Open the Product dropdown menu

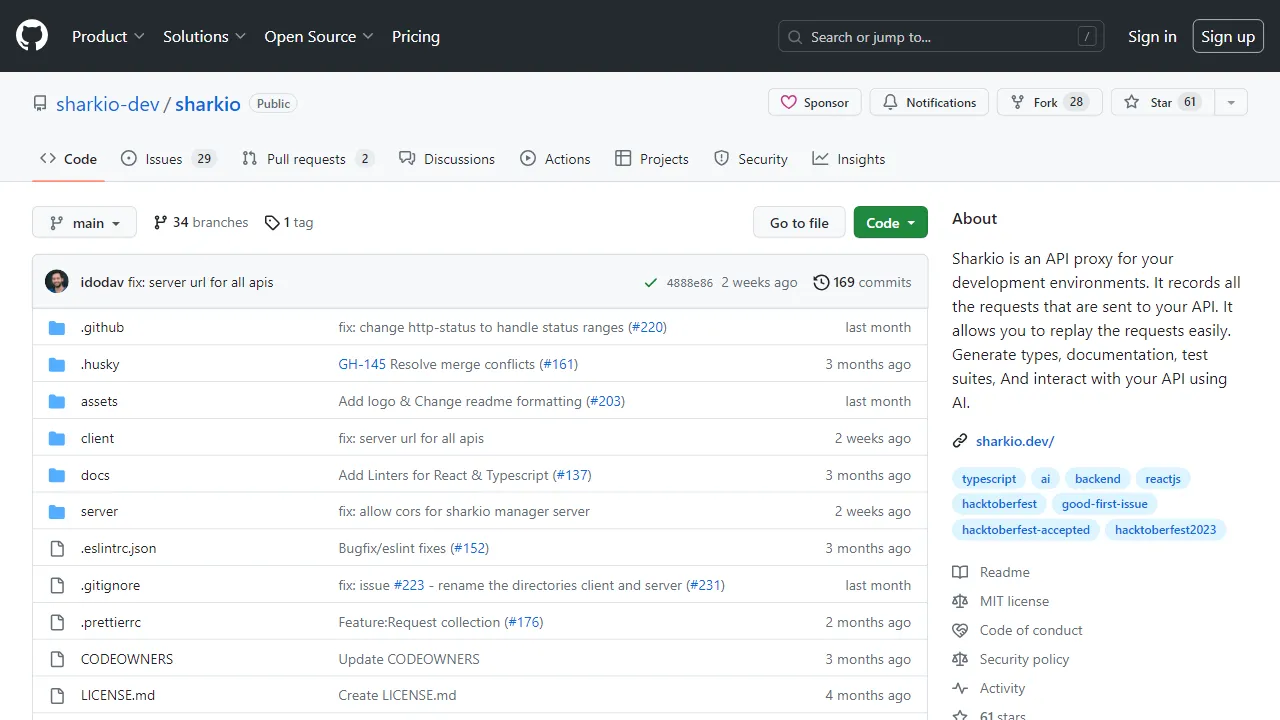[108, 36]
